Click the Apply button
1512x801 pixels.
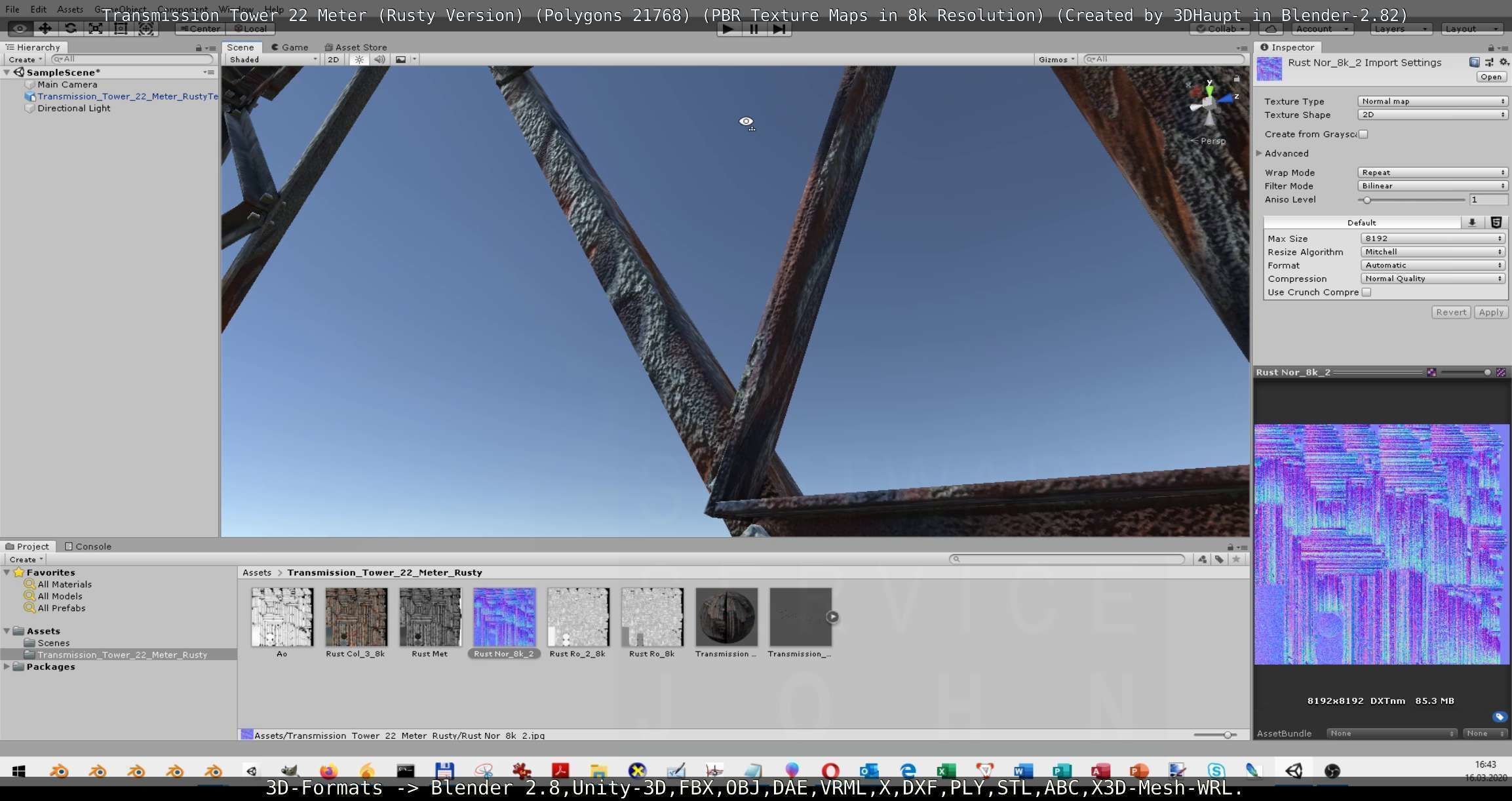(1491, 313)
